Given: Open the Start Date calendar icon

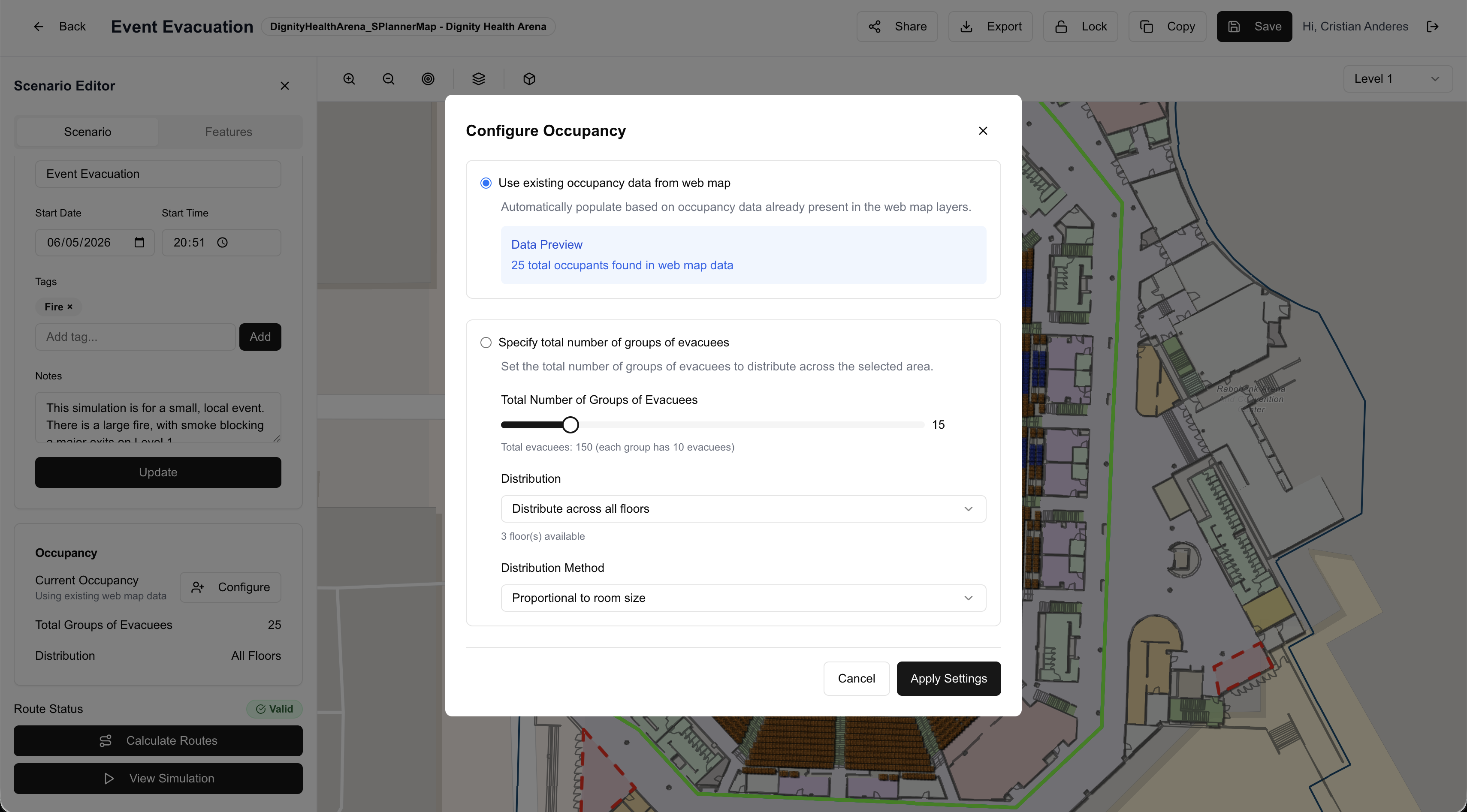Looking at the screenshot, I should (x=139, y=242).
